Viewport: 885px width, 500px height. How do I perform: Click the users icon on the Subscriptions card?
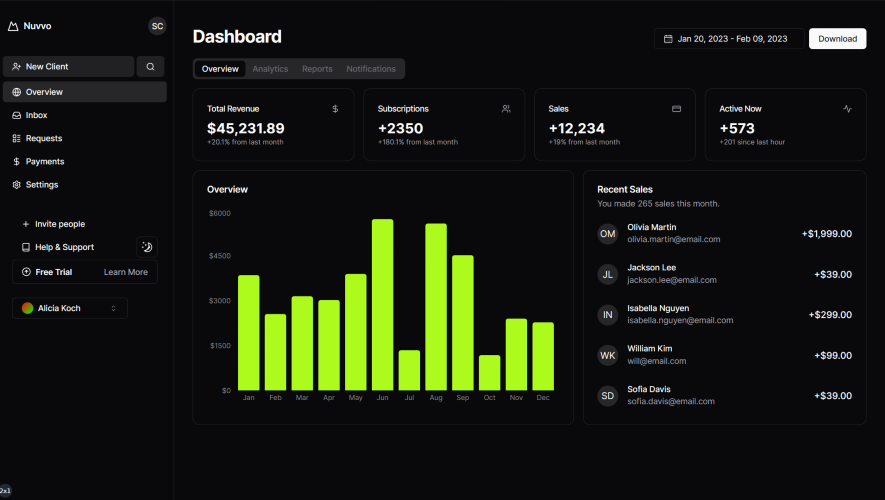(506, 109)
